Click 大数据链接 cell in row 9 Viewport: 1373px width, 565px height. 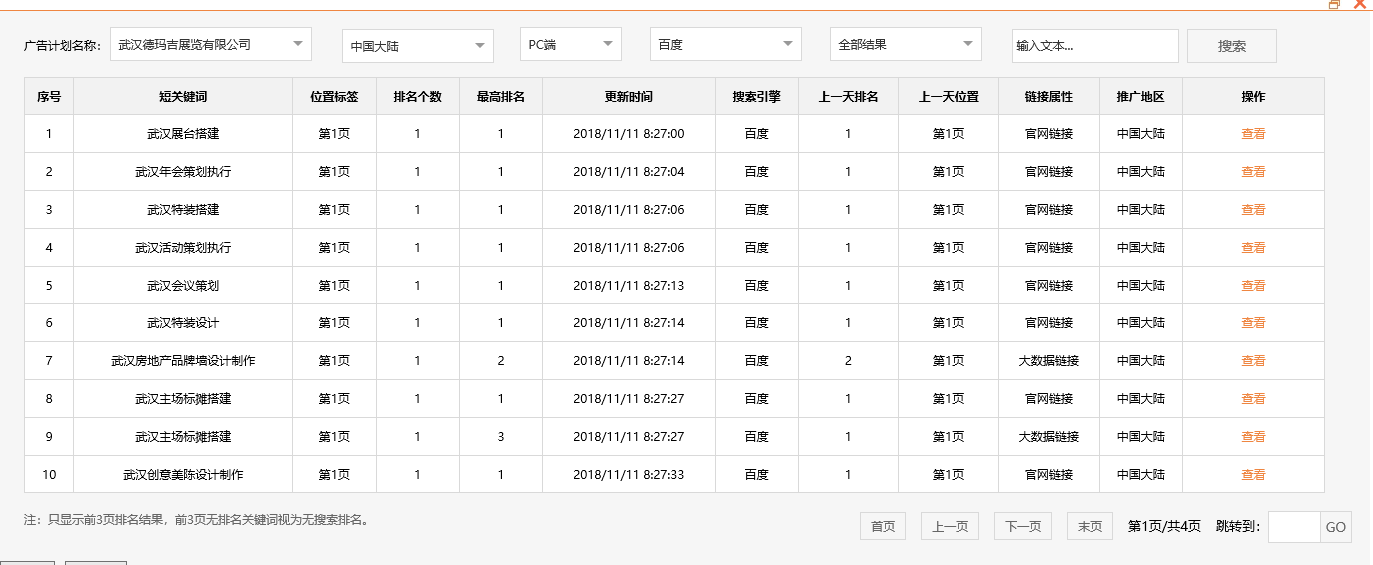tap(1049, 437)
